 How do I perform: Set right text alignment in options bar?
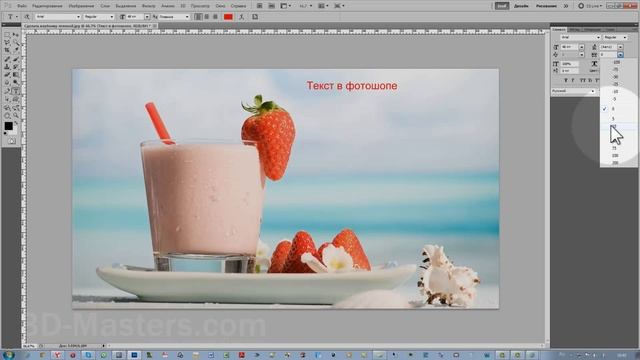(215, 17)
